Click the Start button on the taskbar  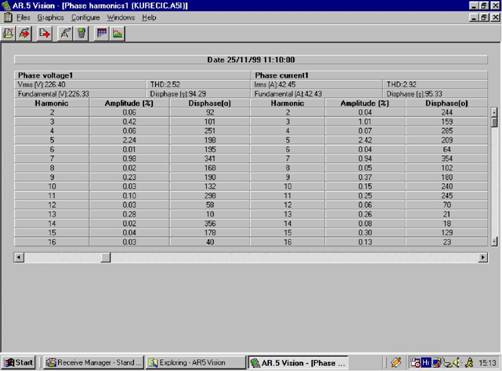point(19,362)
